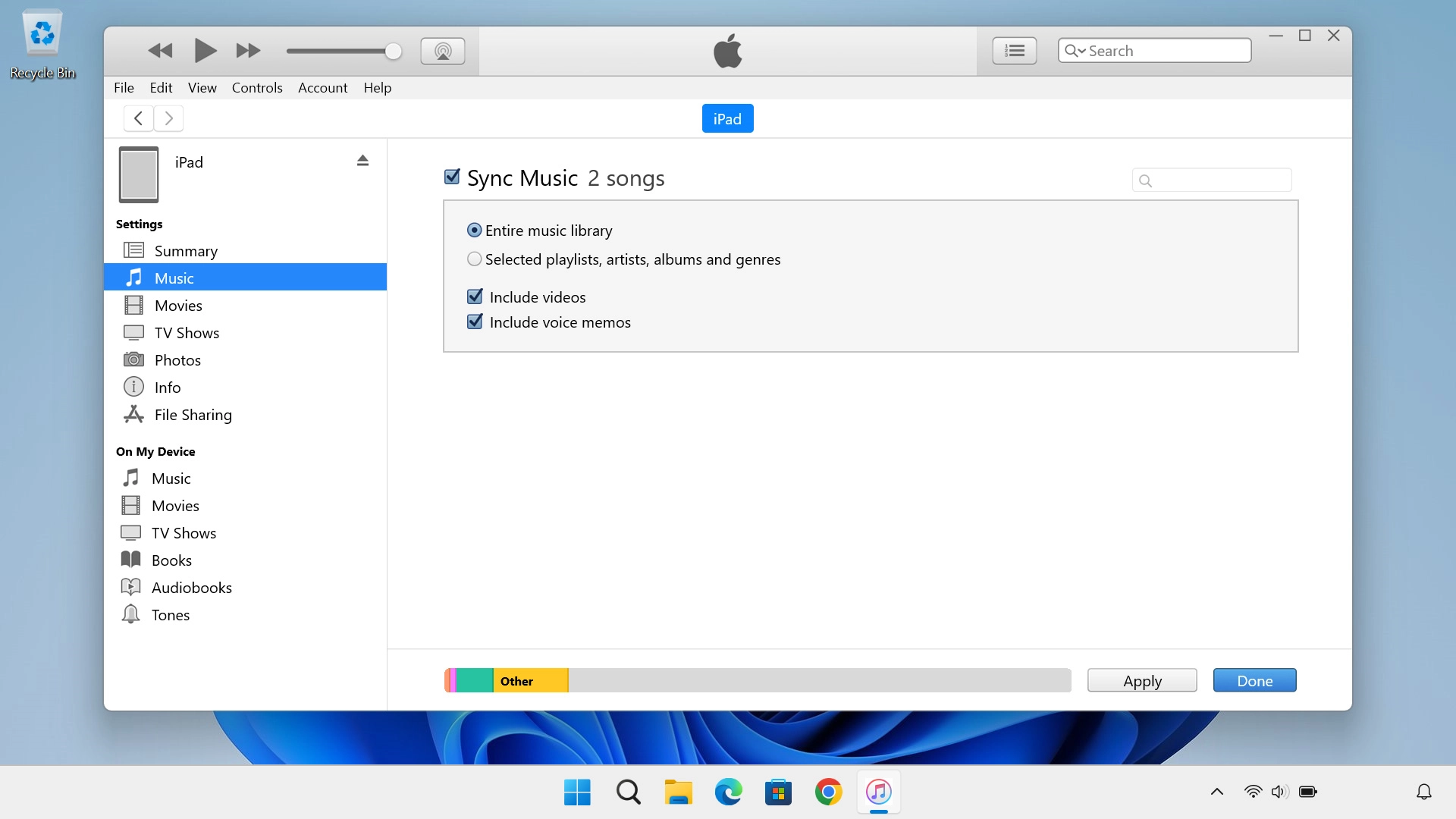Select File Sharing in sidebar
Image resolution: width=1456 pixels, height=819 pixels.
point(193,415)
